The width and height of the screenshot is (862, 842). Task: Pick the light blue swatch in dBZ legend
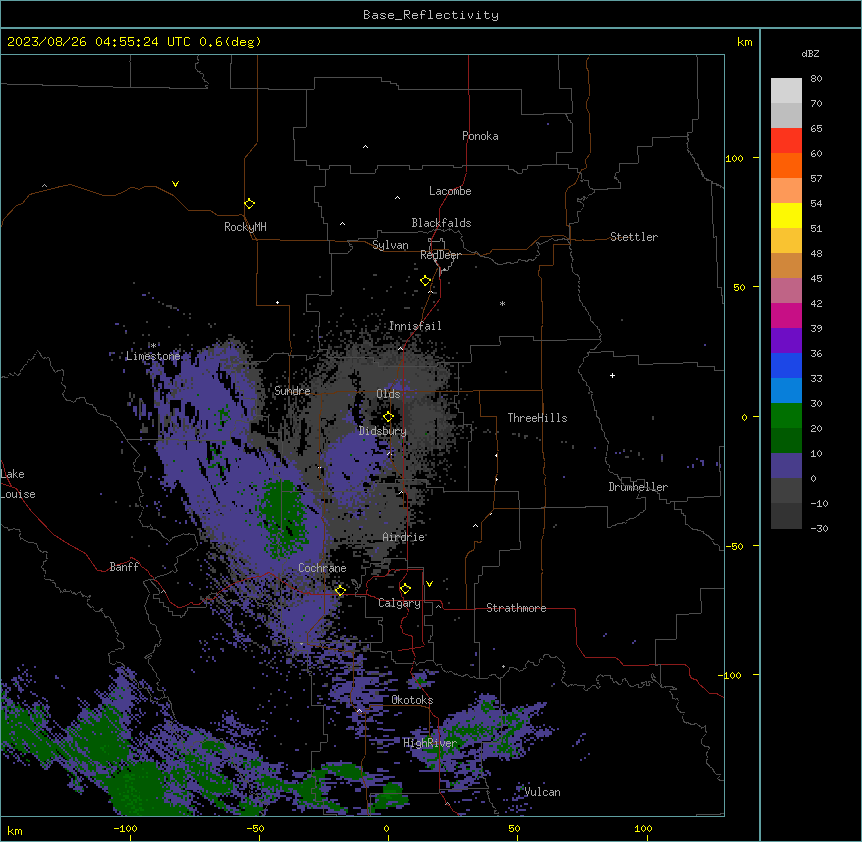[x=786, y=390]
